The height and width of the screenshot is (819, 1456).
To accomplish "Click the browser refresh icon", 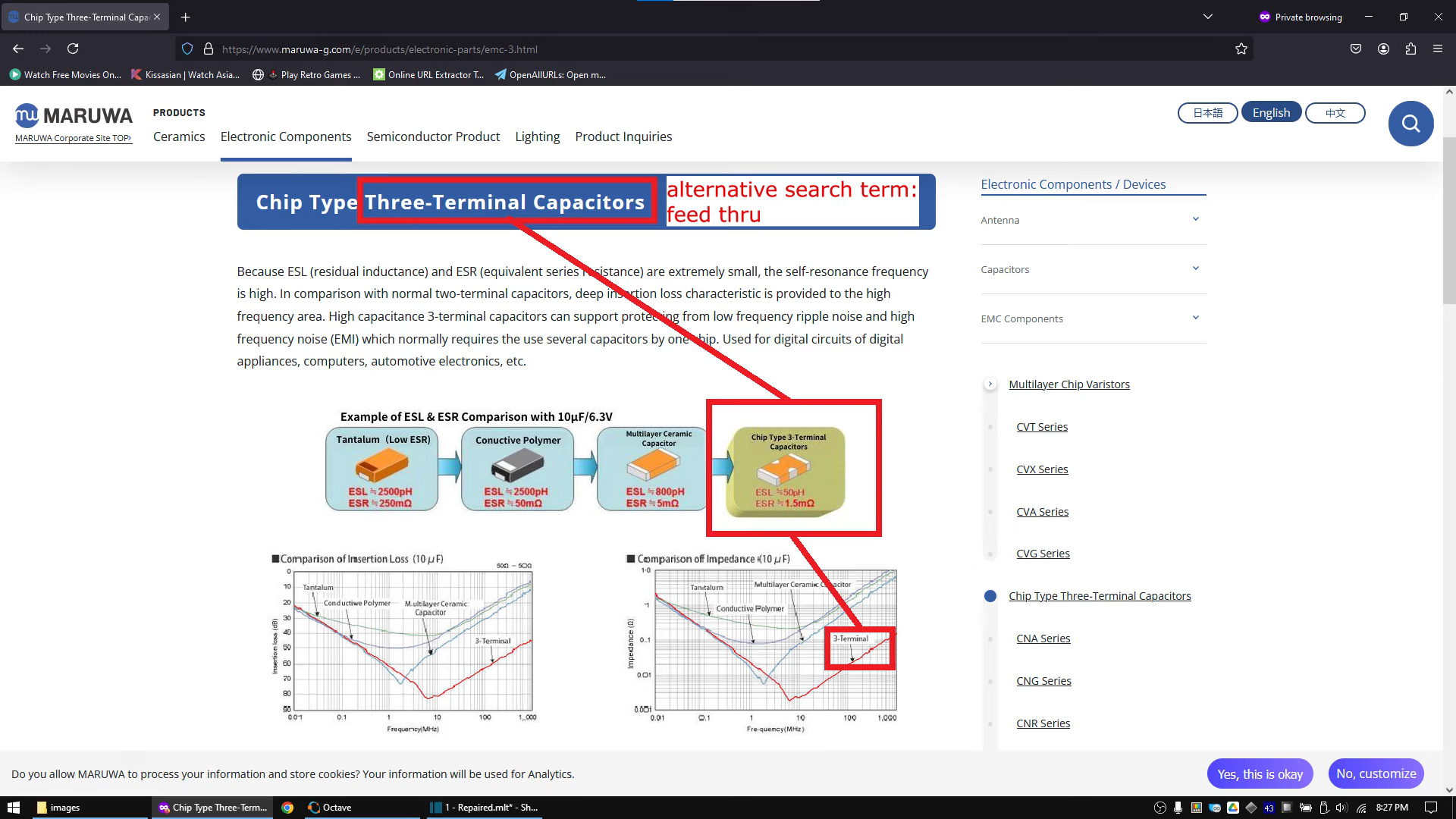I will coord(73,48).
